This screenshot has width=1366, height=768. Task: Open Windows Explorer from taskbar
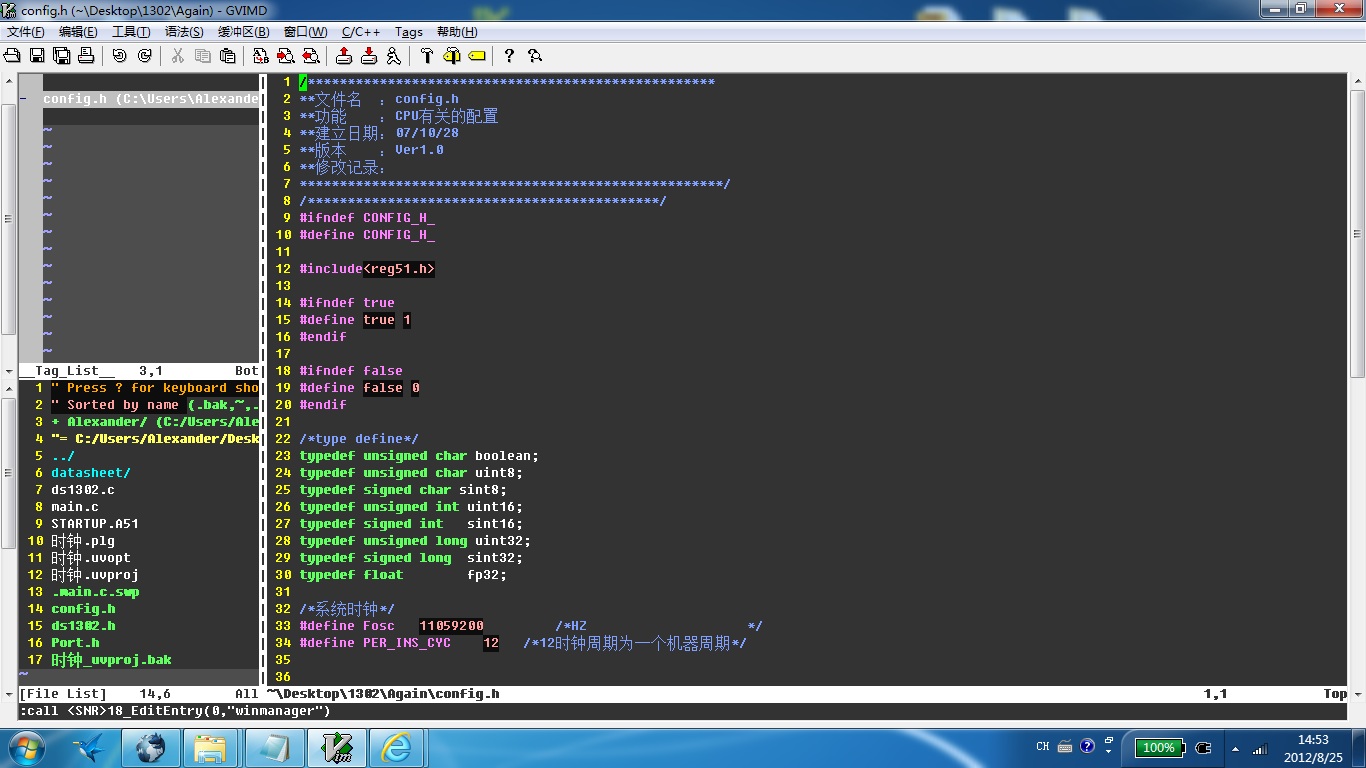[211, 747]
